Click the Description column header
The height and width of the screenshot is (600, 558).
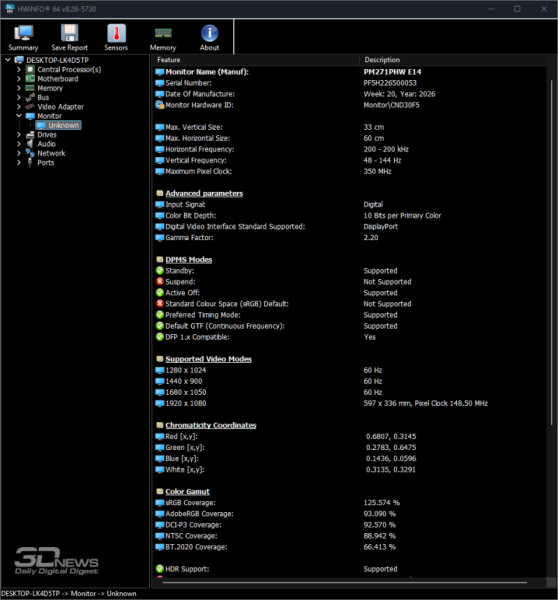tap(453, 60)
